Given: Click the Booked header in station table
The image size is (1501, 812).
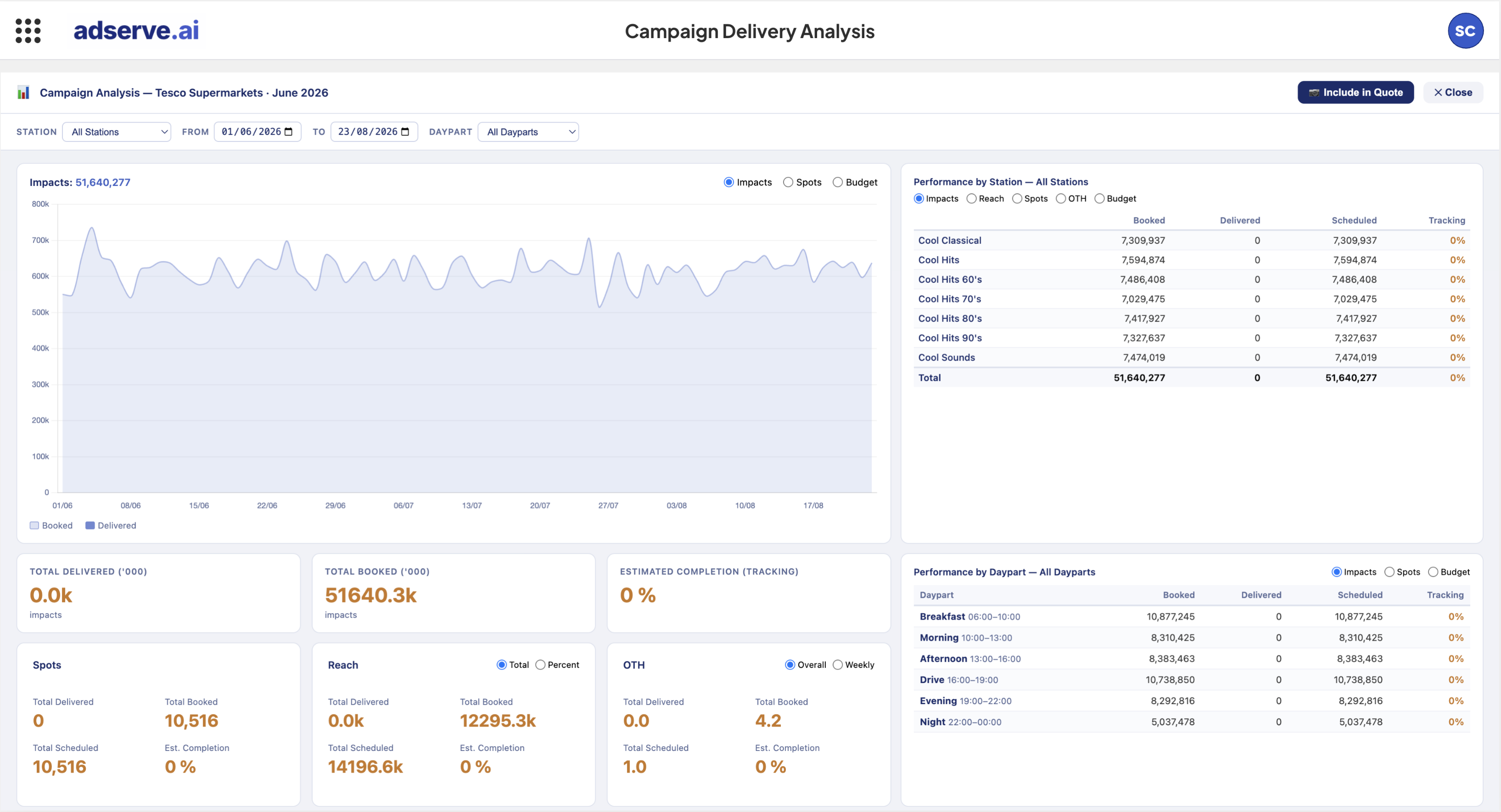Looking at the screenshot, I should [1148, 220].
